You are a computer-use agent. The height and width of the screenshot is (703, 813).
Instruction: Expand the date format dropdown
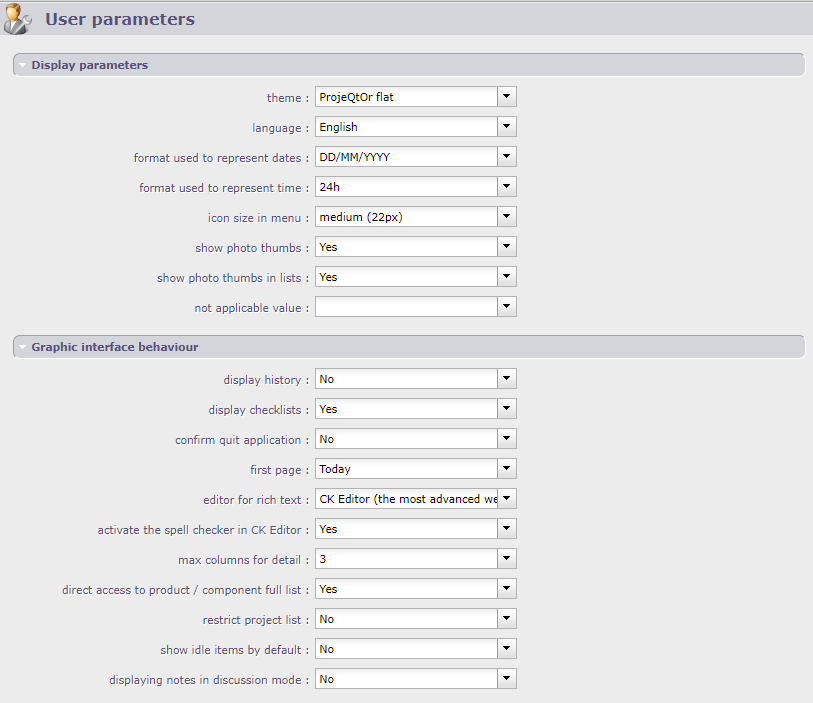point(507,157)
